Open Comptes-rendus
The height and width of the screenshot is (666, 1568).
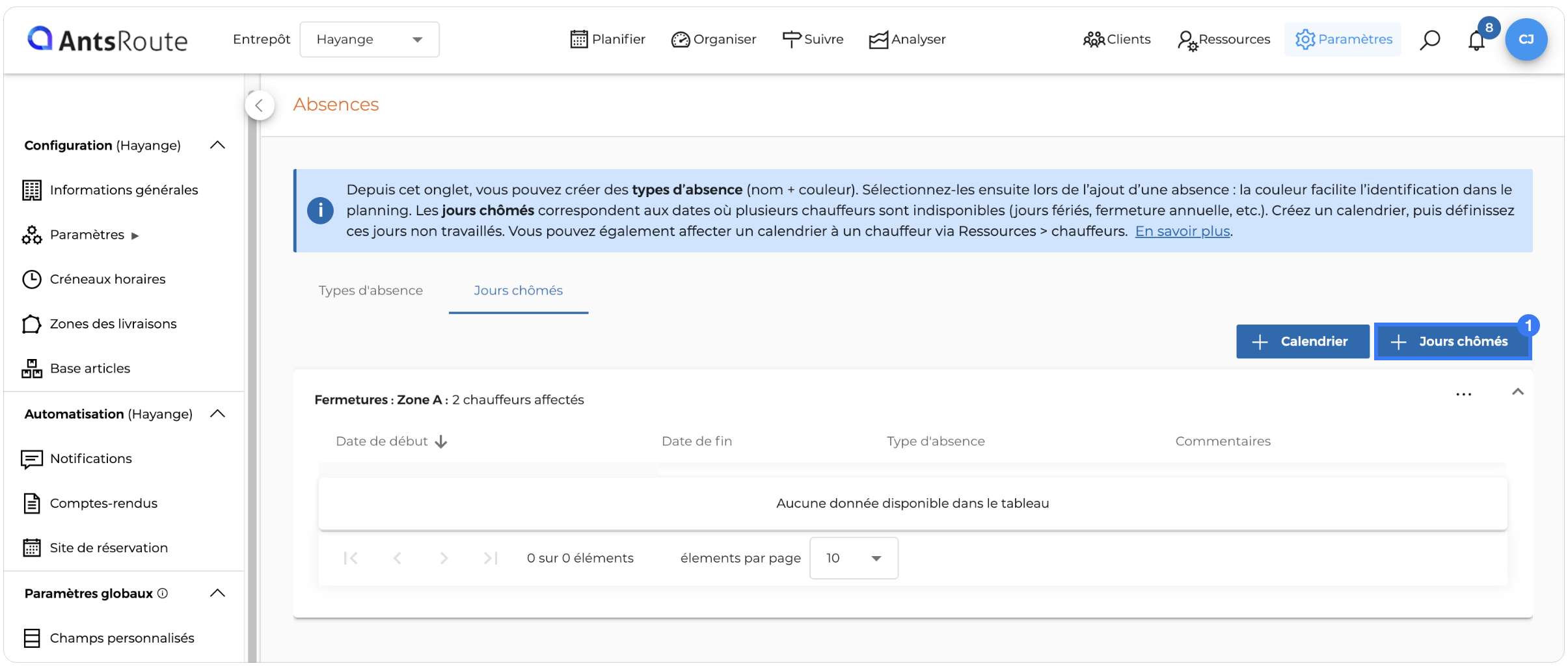point(103,503)
